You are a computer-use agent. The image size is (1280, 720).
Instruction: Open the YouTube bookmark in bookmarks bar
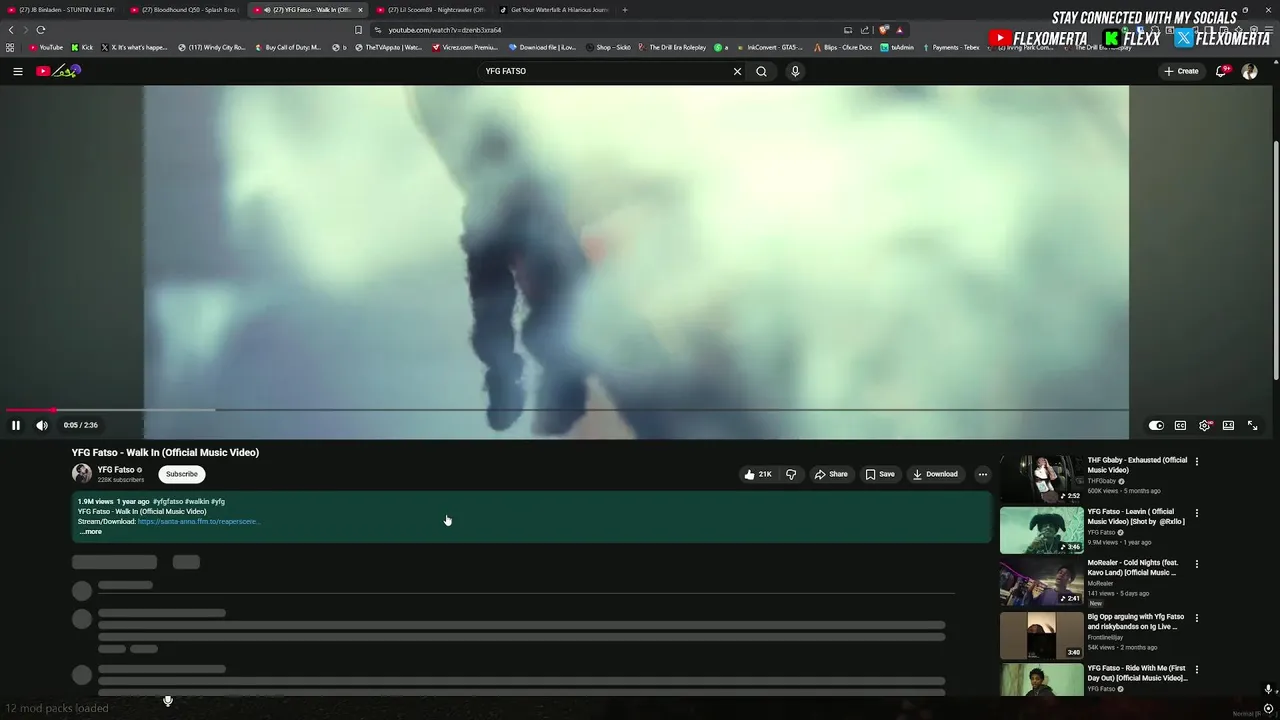pos(46,47)
